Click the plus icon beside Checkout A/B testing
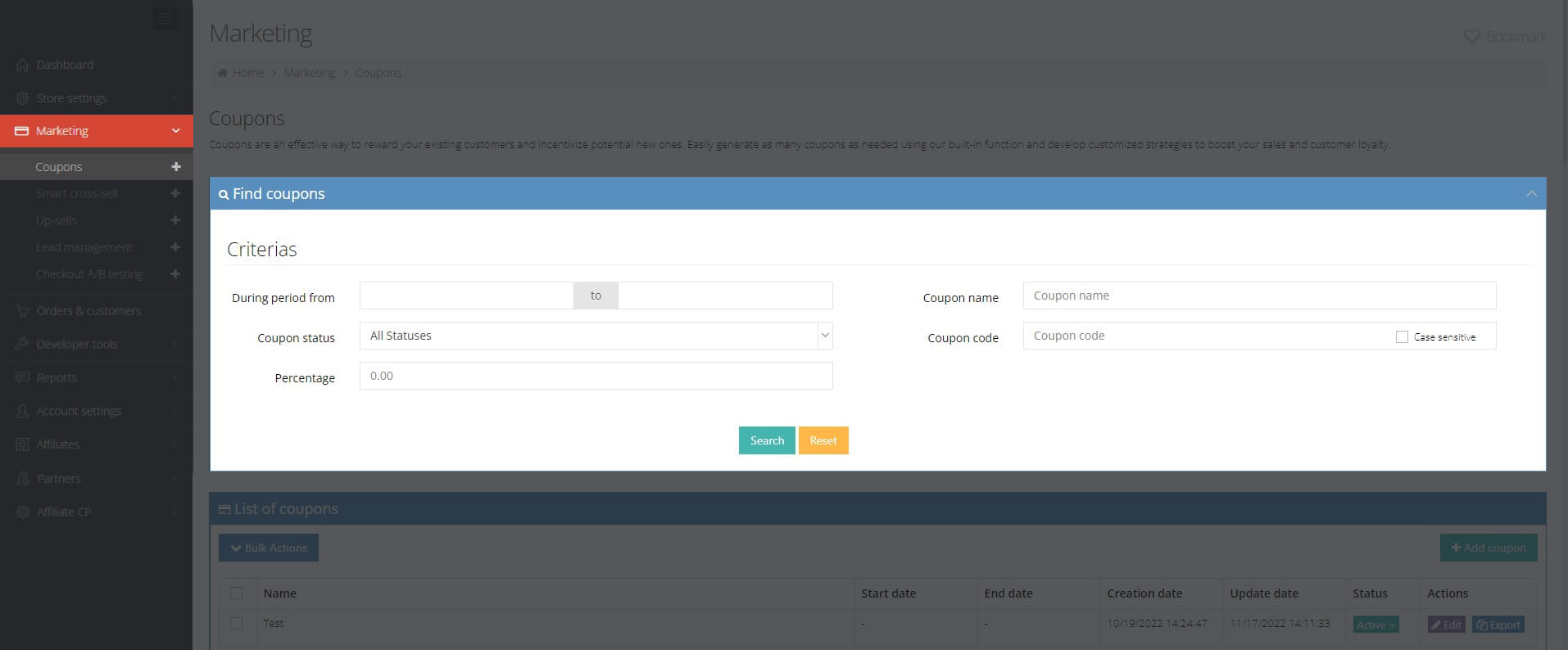 click(x=175, y=274)
